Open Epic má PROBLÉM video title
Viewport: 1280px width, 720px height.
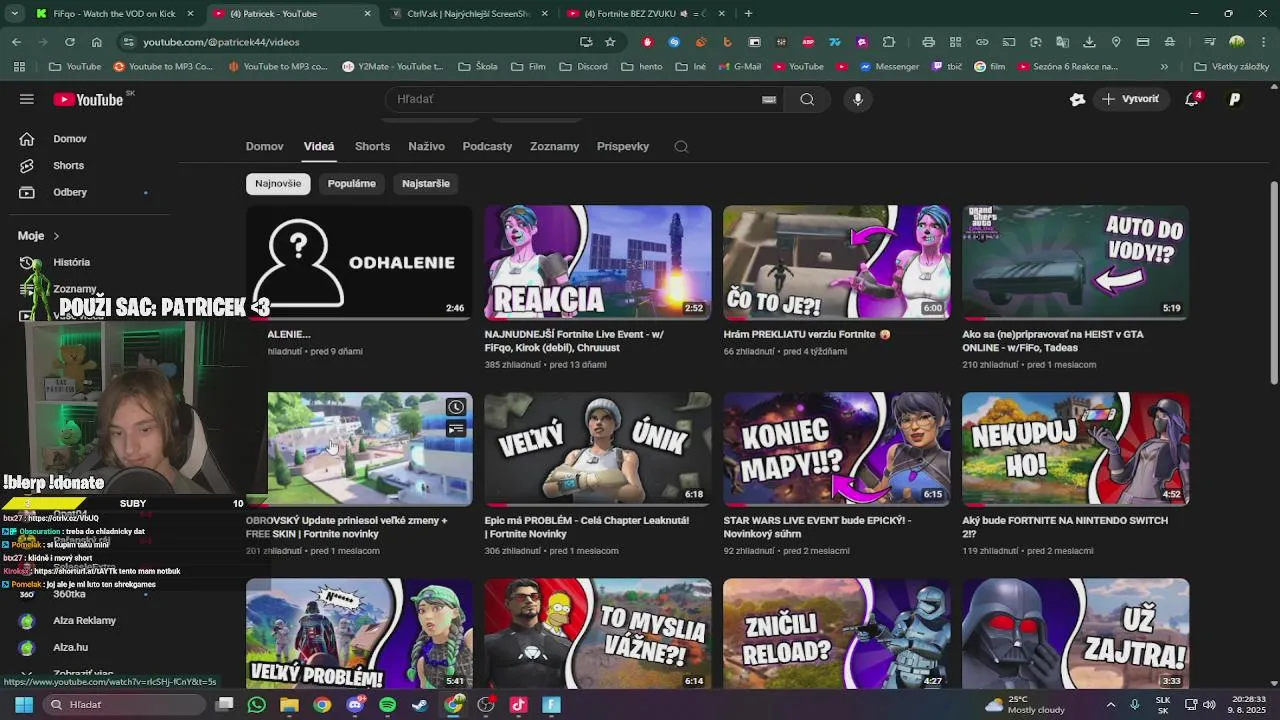coord(587,527)
